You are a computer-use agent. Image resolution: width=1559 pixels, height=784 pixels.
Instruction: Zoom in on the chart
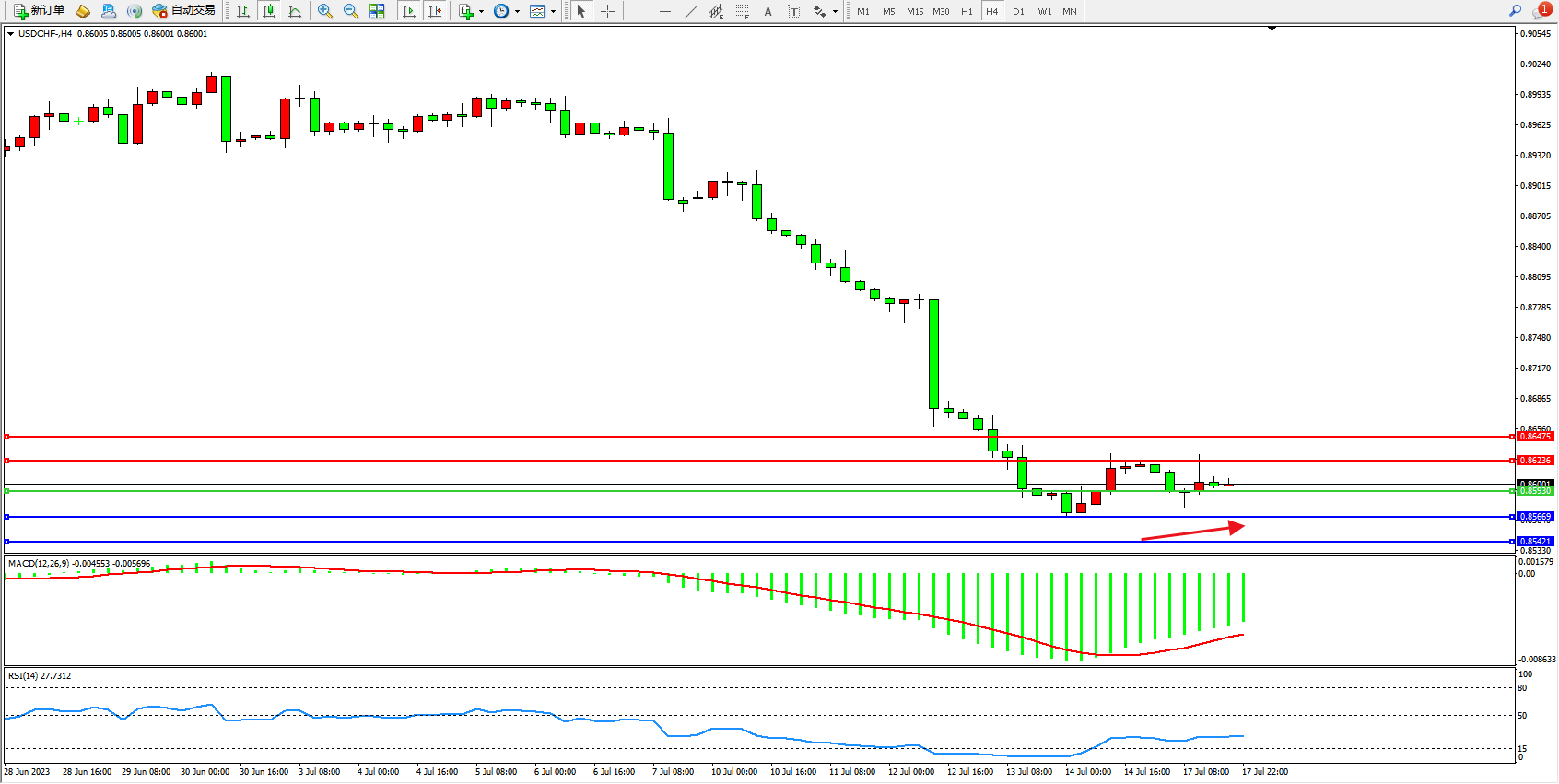[325, 11]
